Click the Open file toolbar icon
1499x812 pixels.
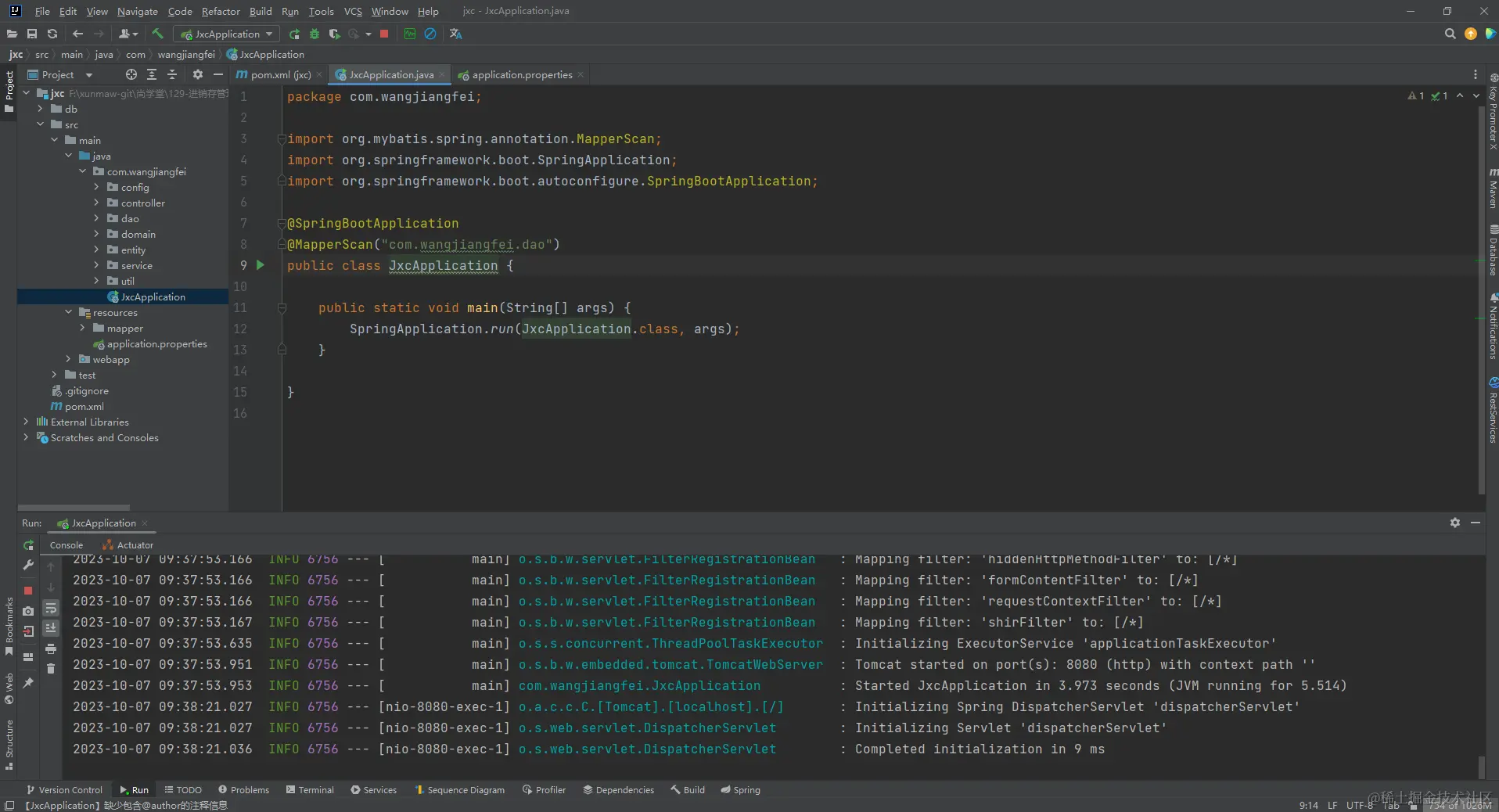click(x=12, y=34)
